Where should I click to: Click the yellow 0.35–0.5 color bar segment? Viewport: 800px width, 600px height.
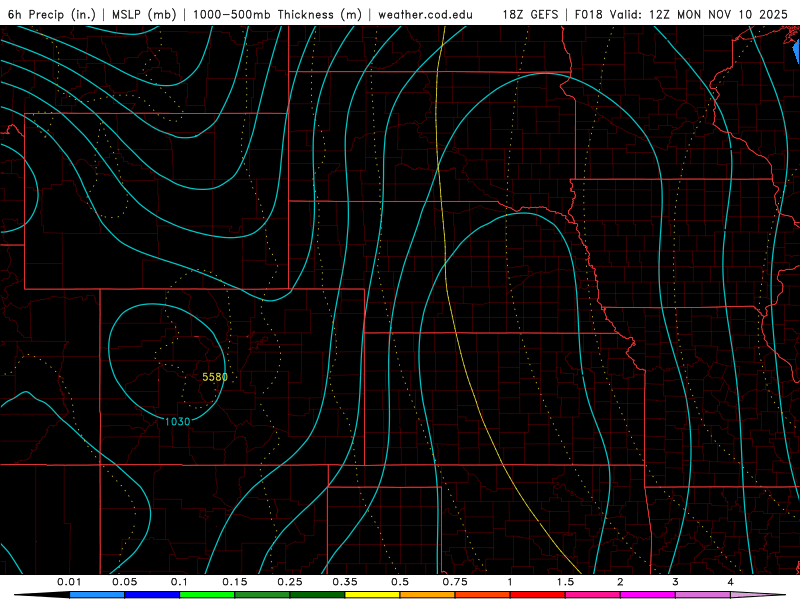click(372, 595)
